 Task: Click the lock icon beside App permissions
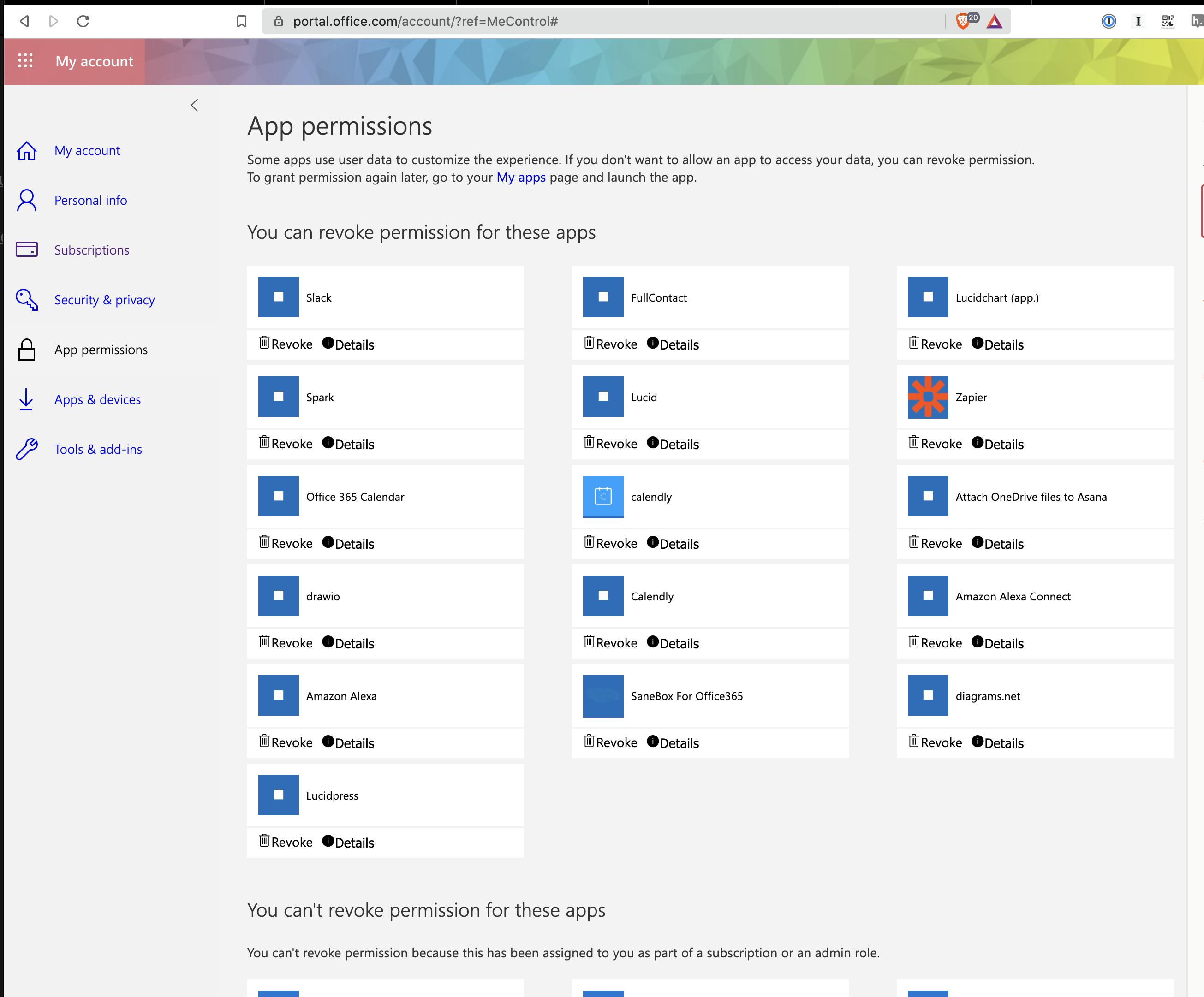[x=26, y=350]
